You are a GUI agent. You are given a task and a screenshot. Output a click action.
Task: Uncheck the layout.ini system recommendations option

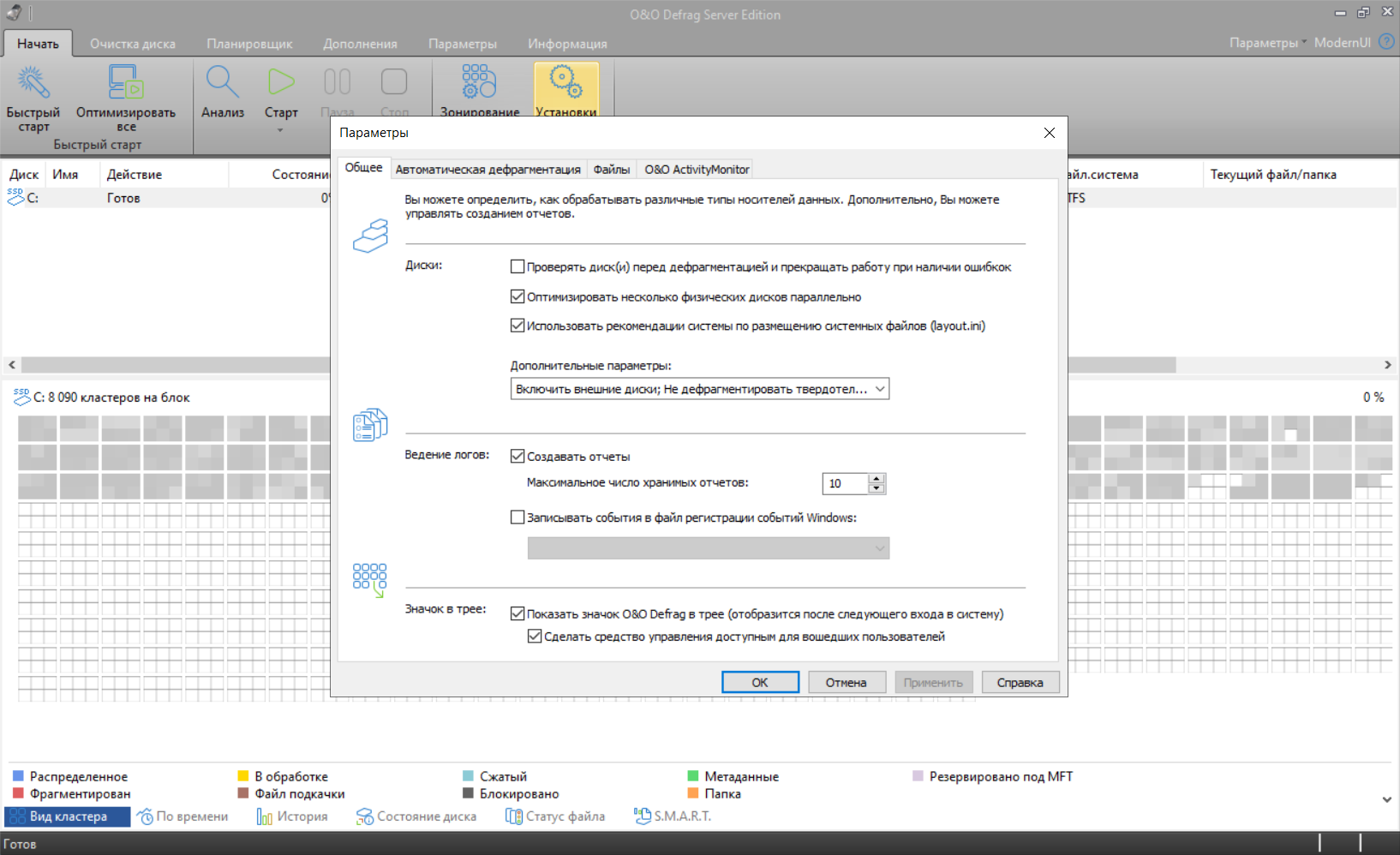coord(518,326)
